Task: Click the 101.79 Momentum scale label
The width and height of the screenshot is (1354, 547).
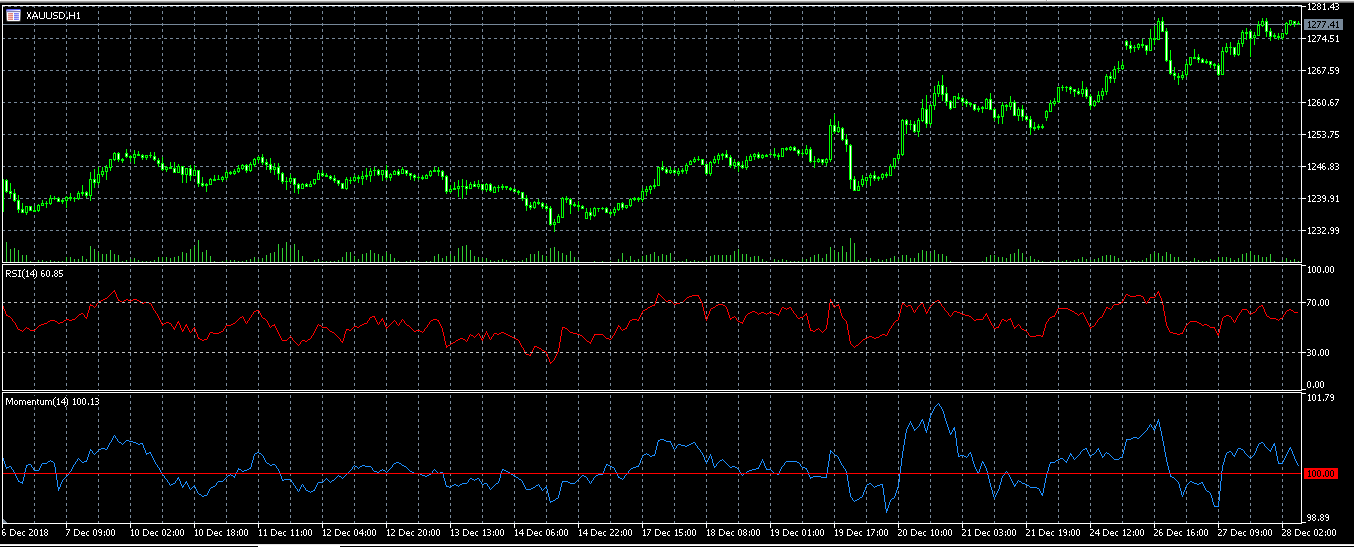Action: click(x=1322, y=399)
